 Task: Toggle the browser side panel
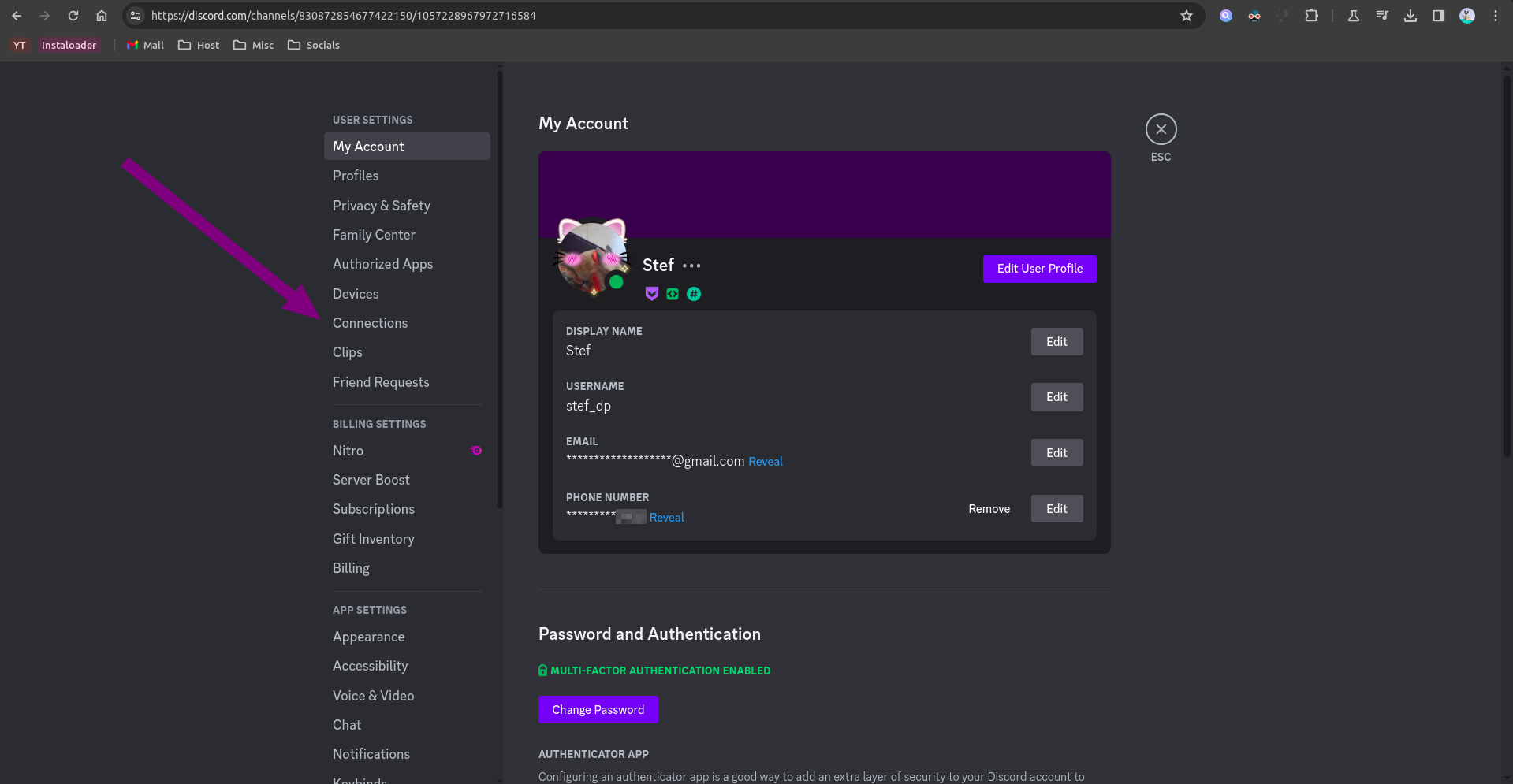point(1439,16)
